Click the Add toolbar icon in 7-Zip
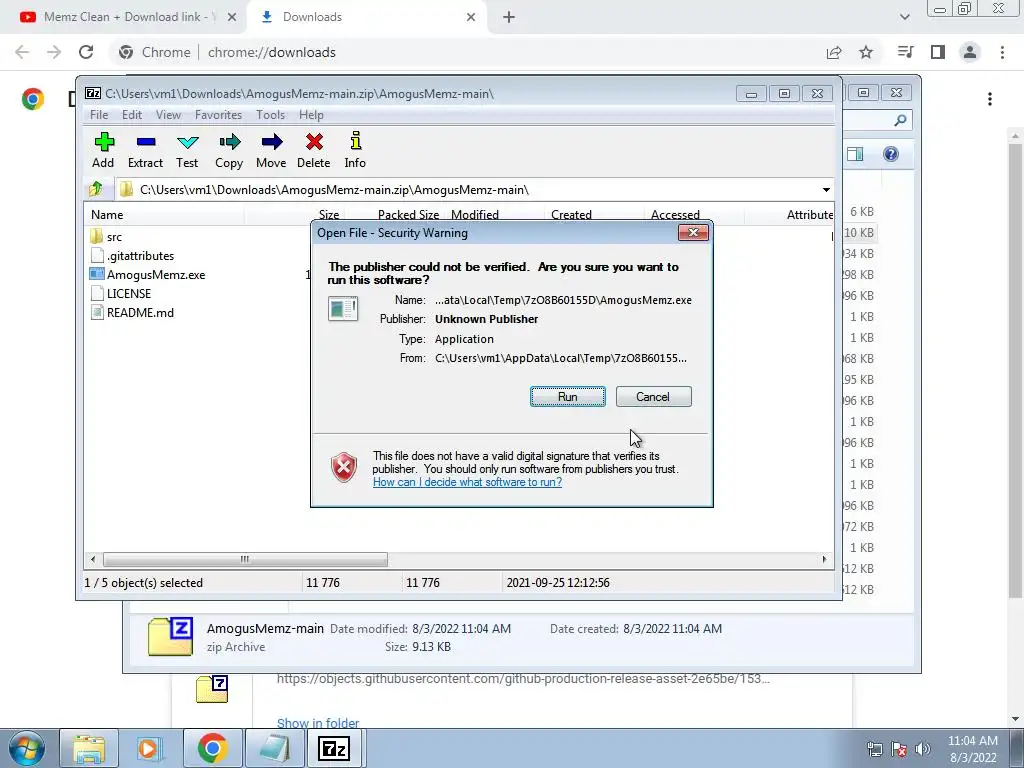This screenshot has width=1024, height=768. coord(103,150)
